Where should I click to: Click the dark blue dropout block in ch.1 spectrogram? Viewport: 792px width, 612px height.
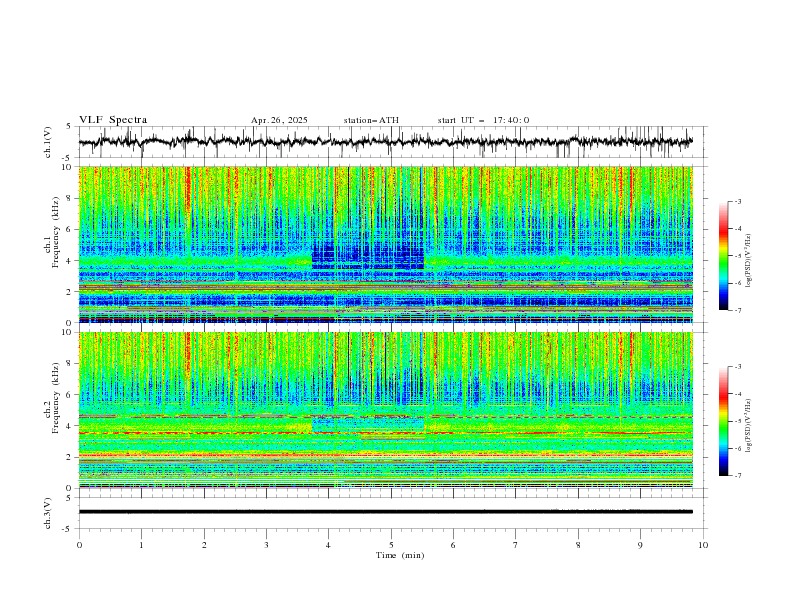[368, 255]
